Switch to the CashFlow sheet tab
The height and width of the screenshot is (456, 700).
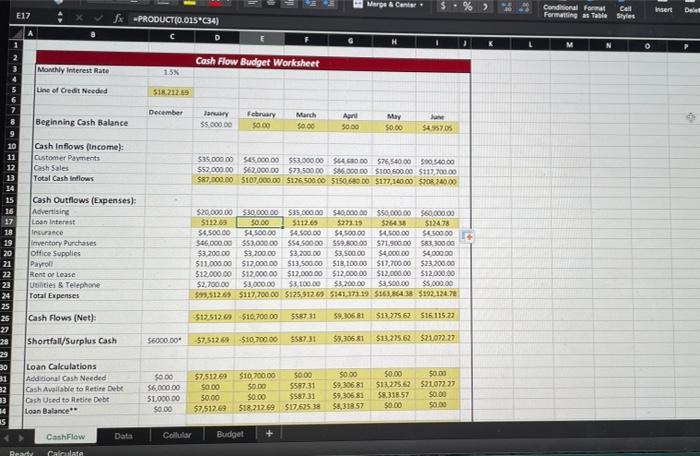click(66, 436)
